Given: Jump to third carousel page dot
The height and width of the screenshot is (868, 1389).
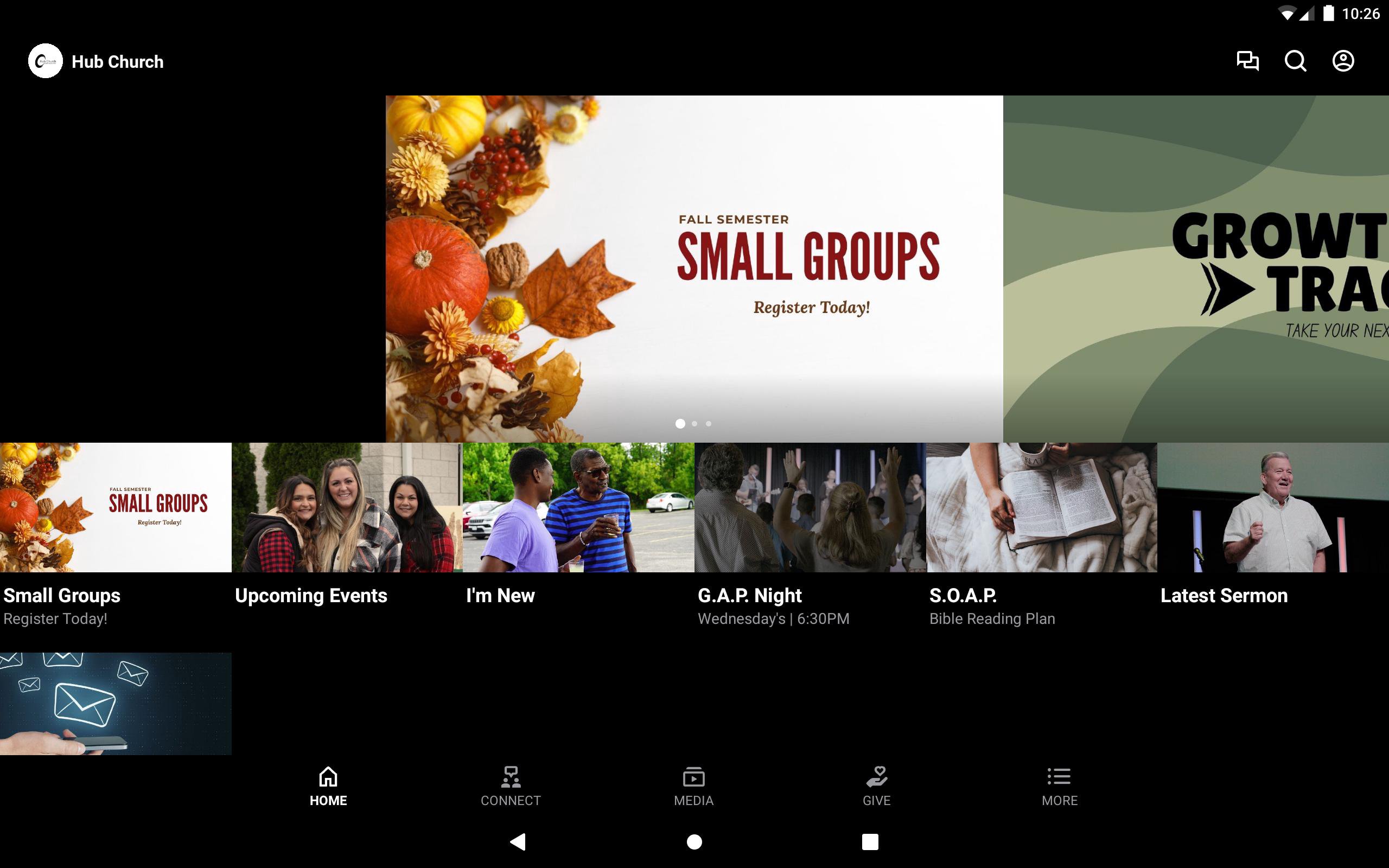Looking at the screenshot, I should click(x=709, y=424).
